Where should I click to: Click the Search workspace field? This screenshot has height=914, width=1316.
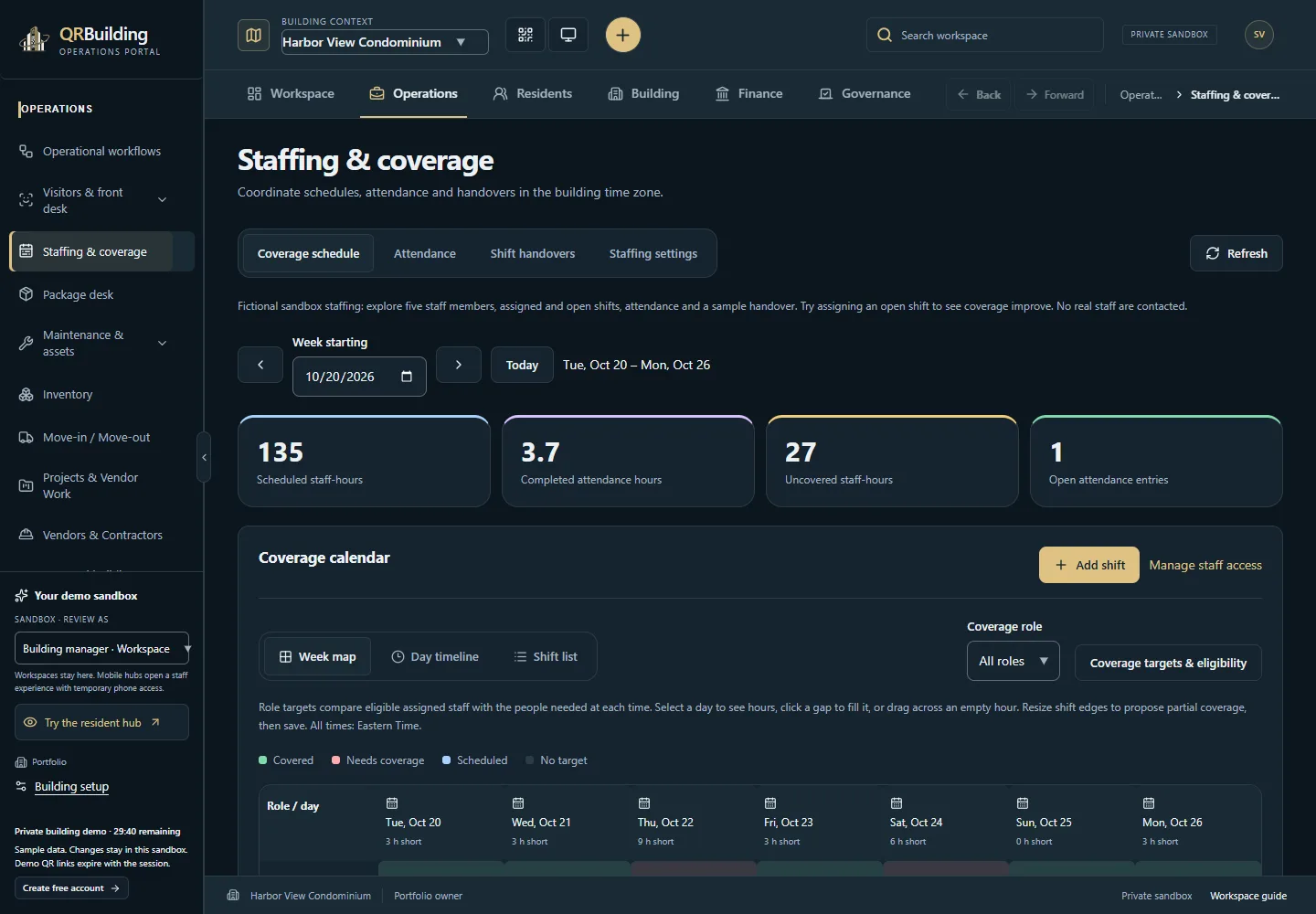(985, 35)
